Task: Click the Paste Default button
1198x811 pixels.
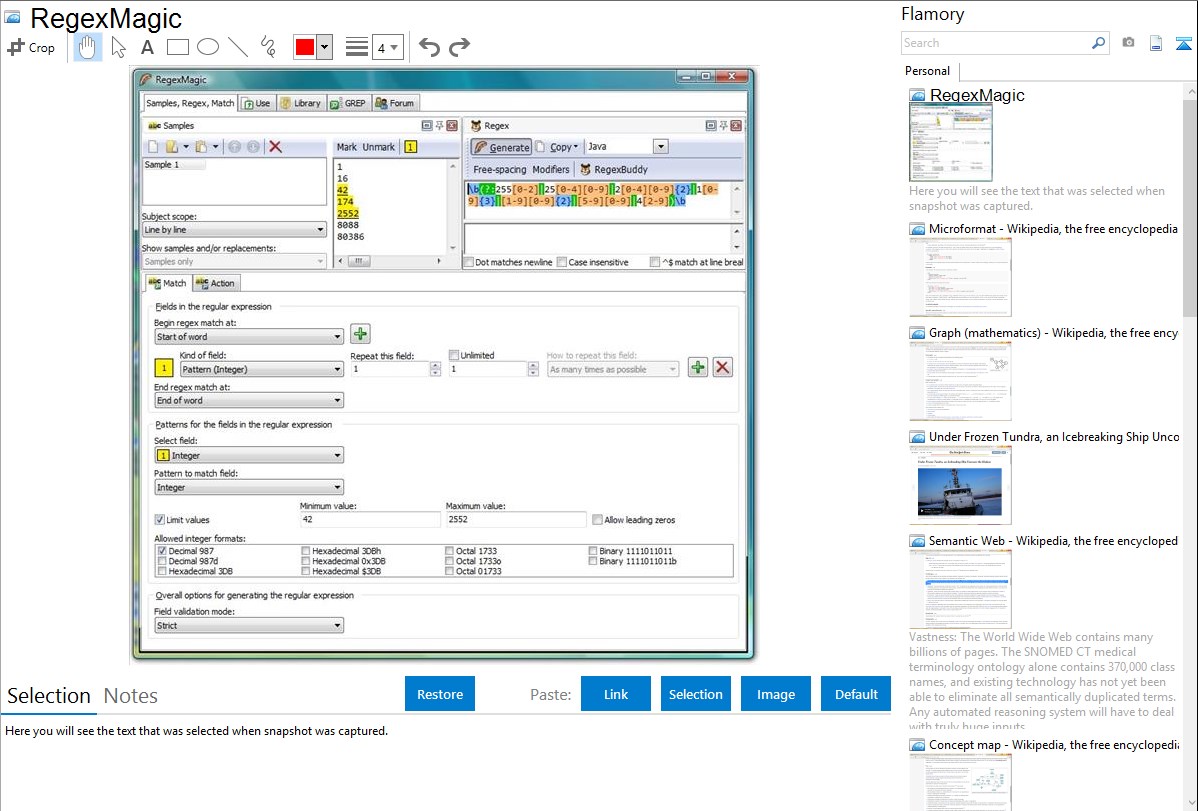Action: [856, 694]
